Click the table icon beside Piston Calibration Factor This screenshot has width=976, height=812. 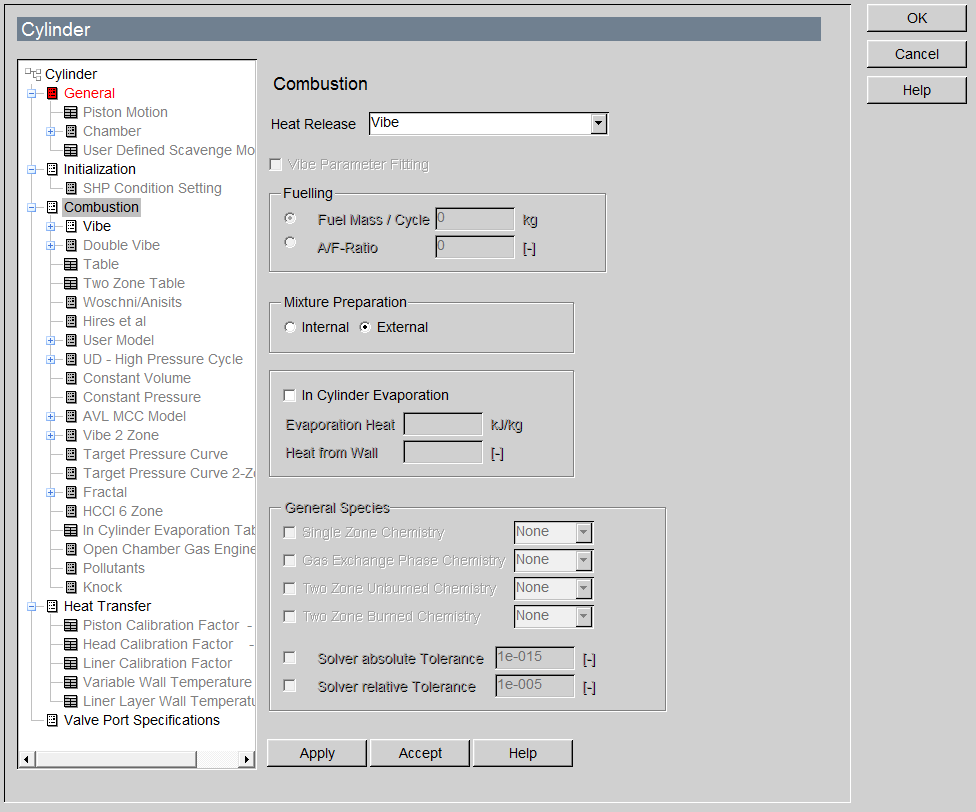tap(71, 625)
